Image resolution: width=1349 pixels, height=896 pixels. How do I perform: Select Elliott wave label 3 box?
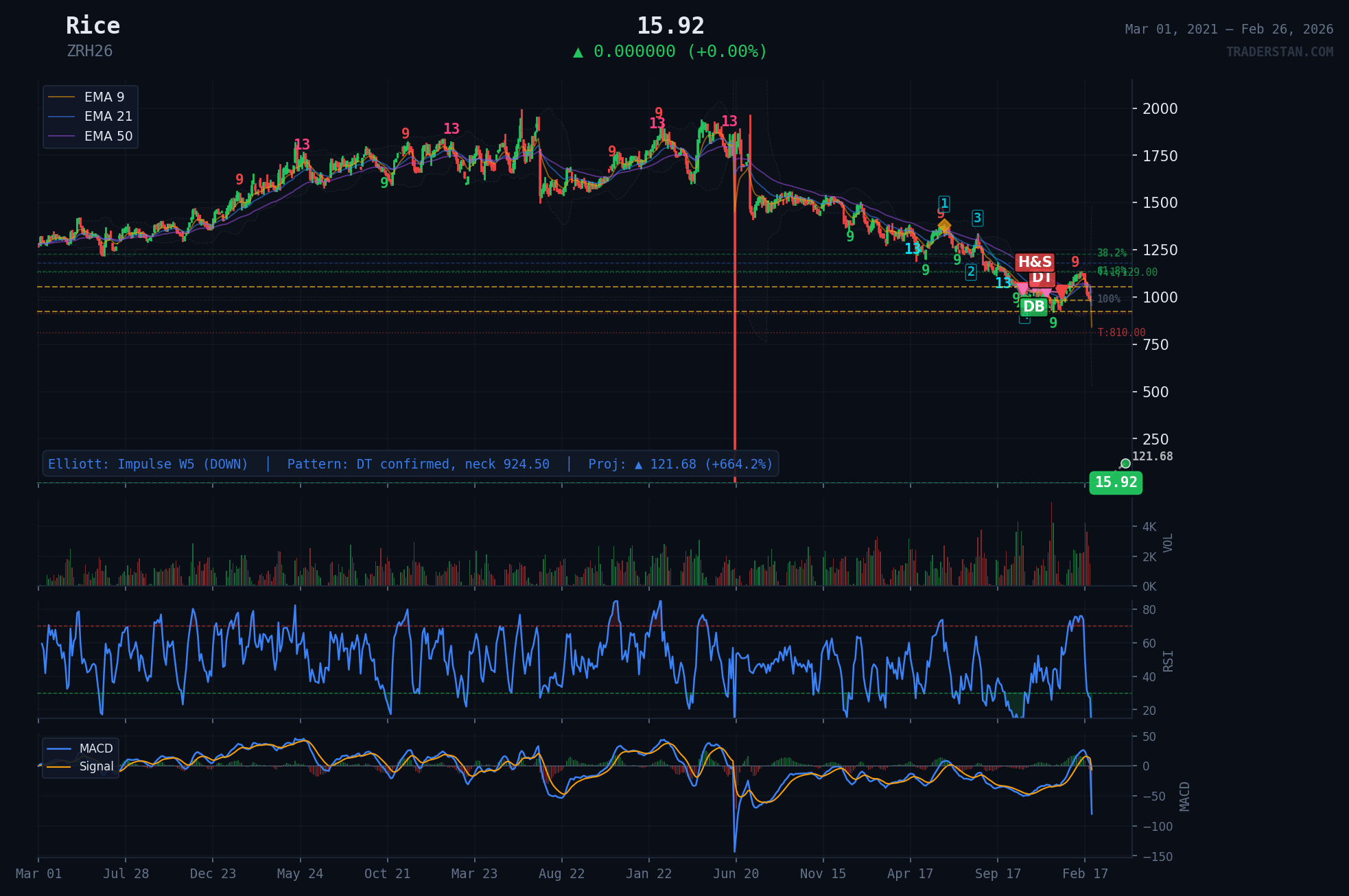(x=977, y=218)
